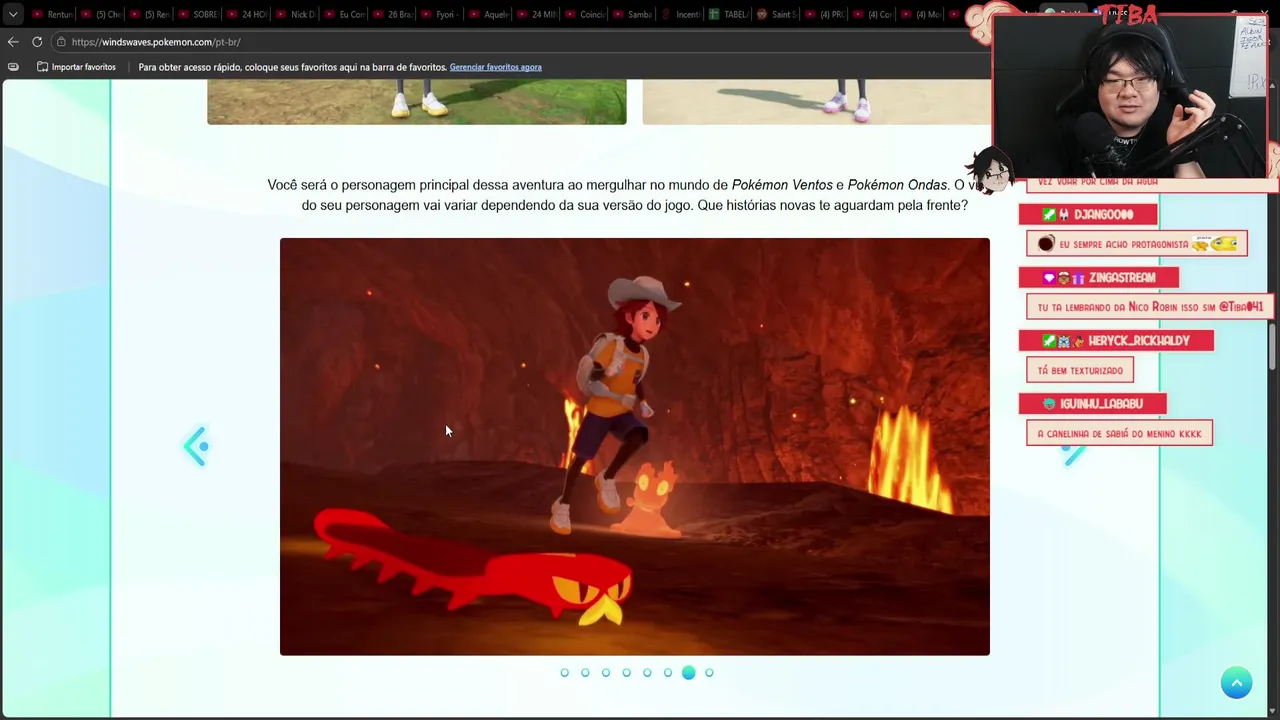The image size is (1280, 720).
Task: Switch to the Fyori tab
Action: (x=440, y=15)
